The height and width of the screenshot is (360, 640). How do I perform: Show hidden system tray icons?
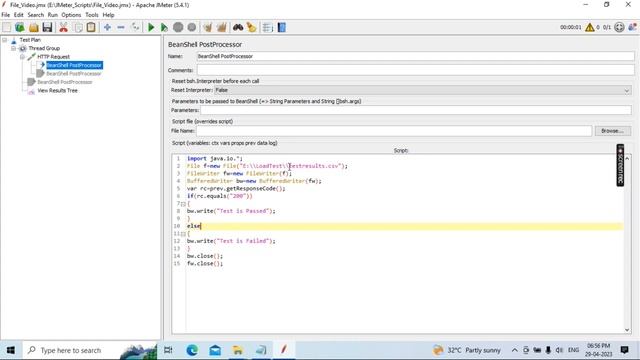pyautogui.click(x=515, y=350)
